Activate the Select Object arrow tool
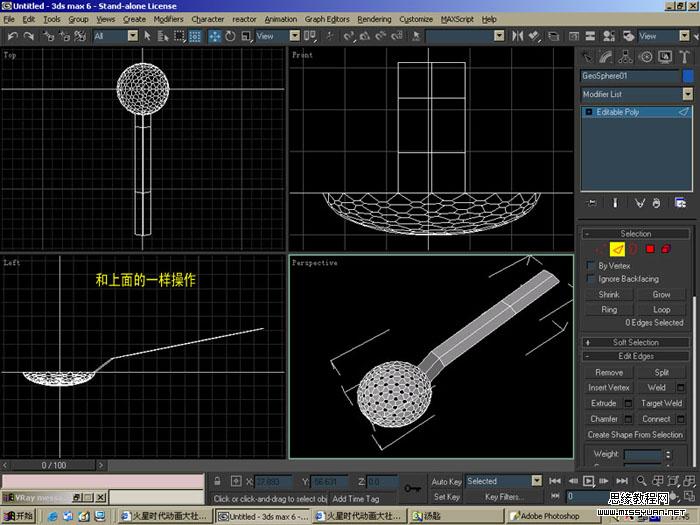 (147, 36)
